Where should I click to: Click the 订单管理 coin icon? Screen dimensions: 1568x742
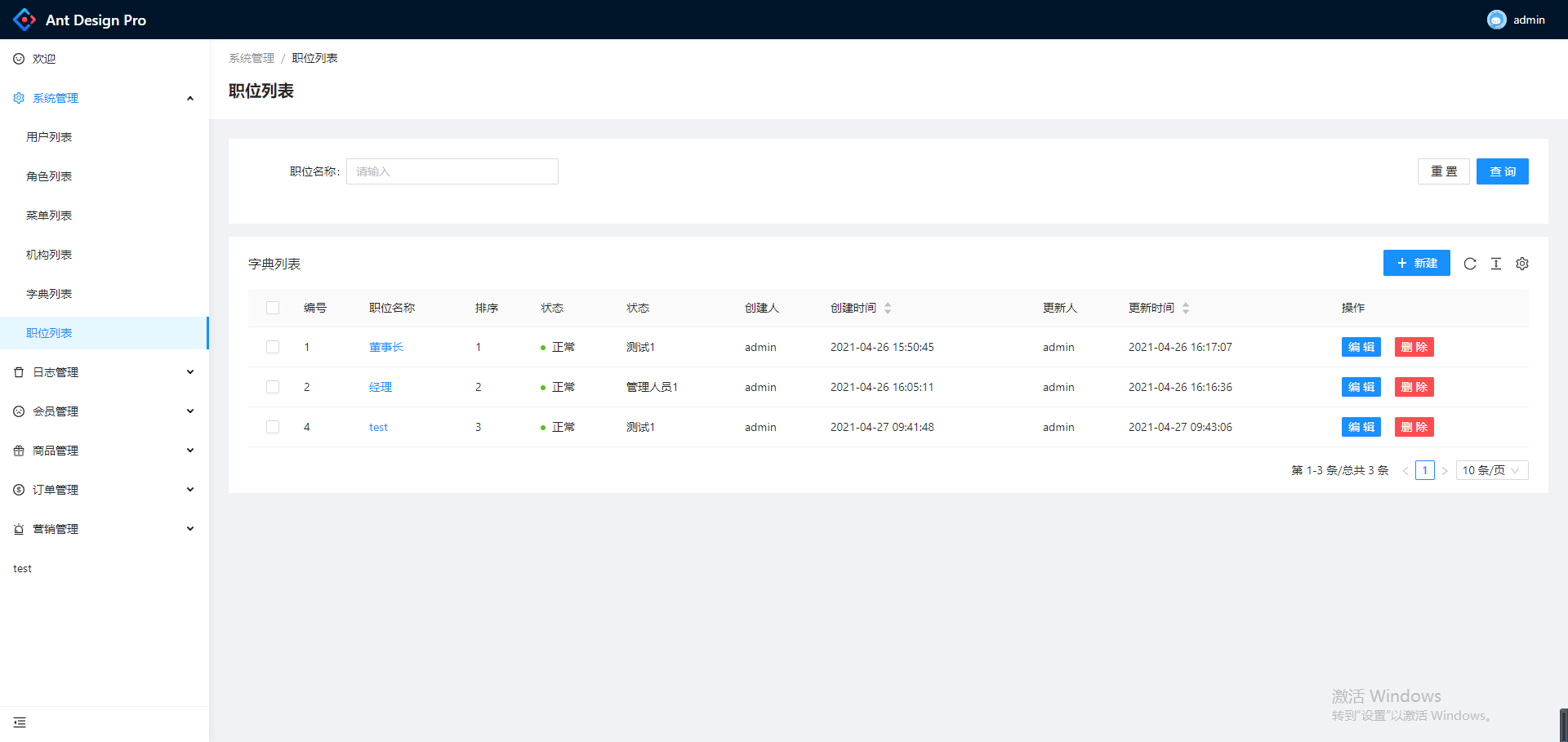pos(19,490)
